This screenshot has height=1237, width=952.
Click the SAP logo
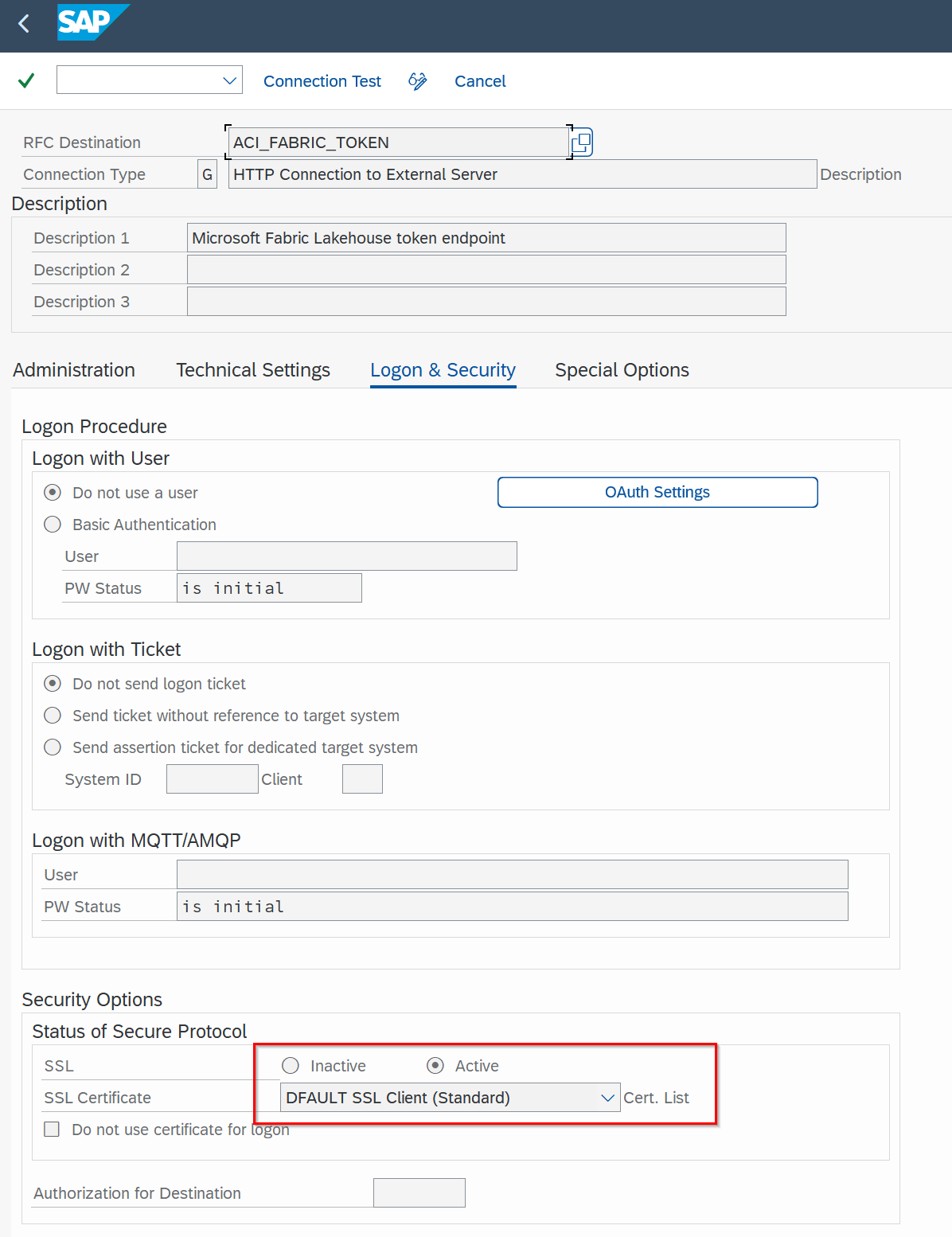(93, 22)
